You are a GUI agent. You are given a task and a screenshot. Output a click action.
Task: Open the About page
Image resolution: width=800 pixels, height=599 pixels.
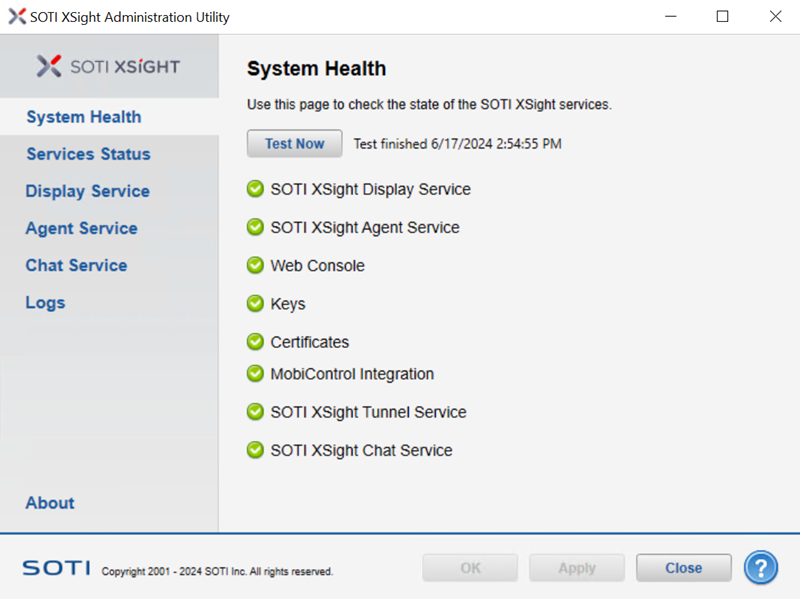click(x=50, y=503)
